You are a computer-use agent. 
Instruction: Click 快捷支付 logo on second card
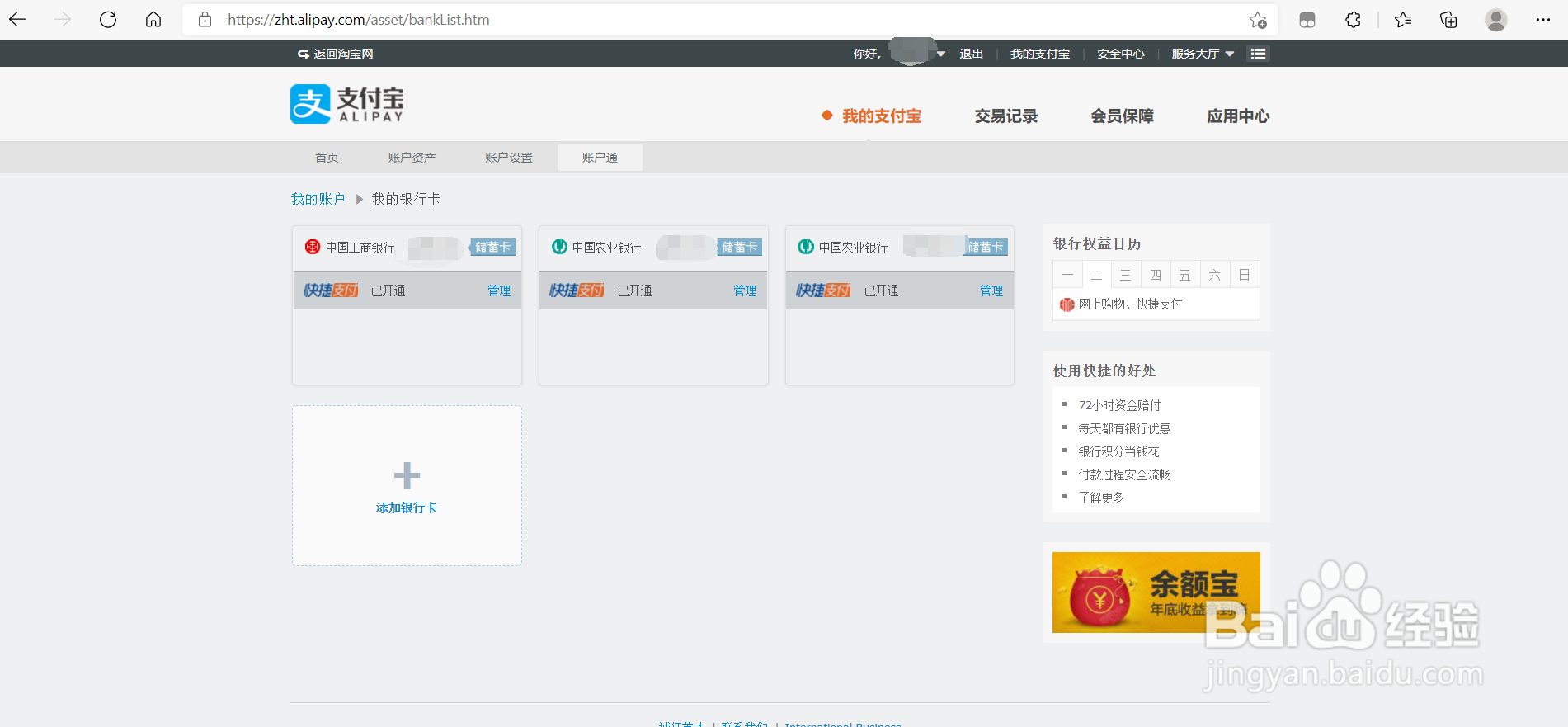coord(577,290)
